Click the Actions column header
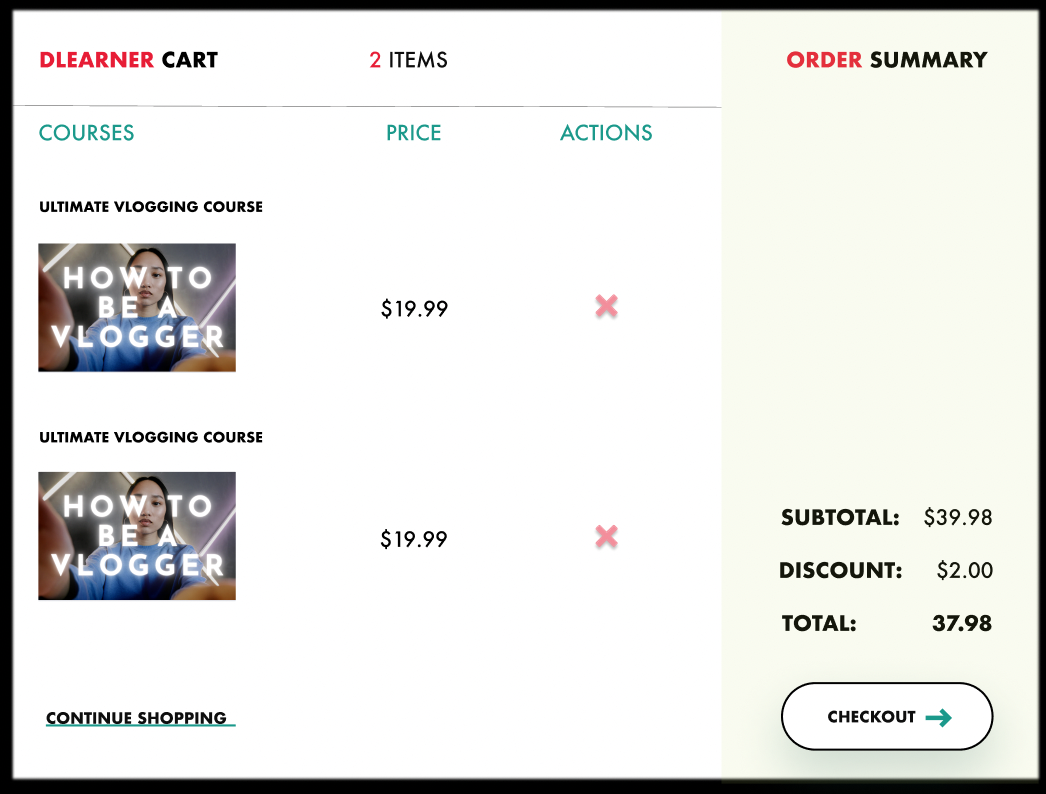The image size is (1046, 794). (x=606, y=133)
